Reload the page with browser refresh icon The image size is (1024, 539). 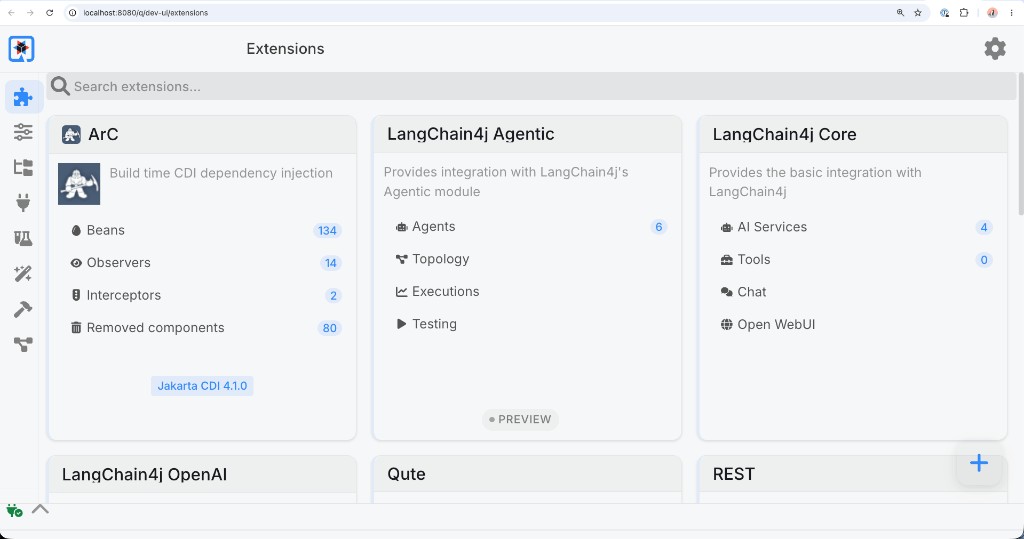[50, 12]
